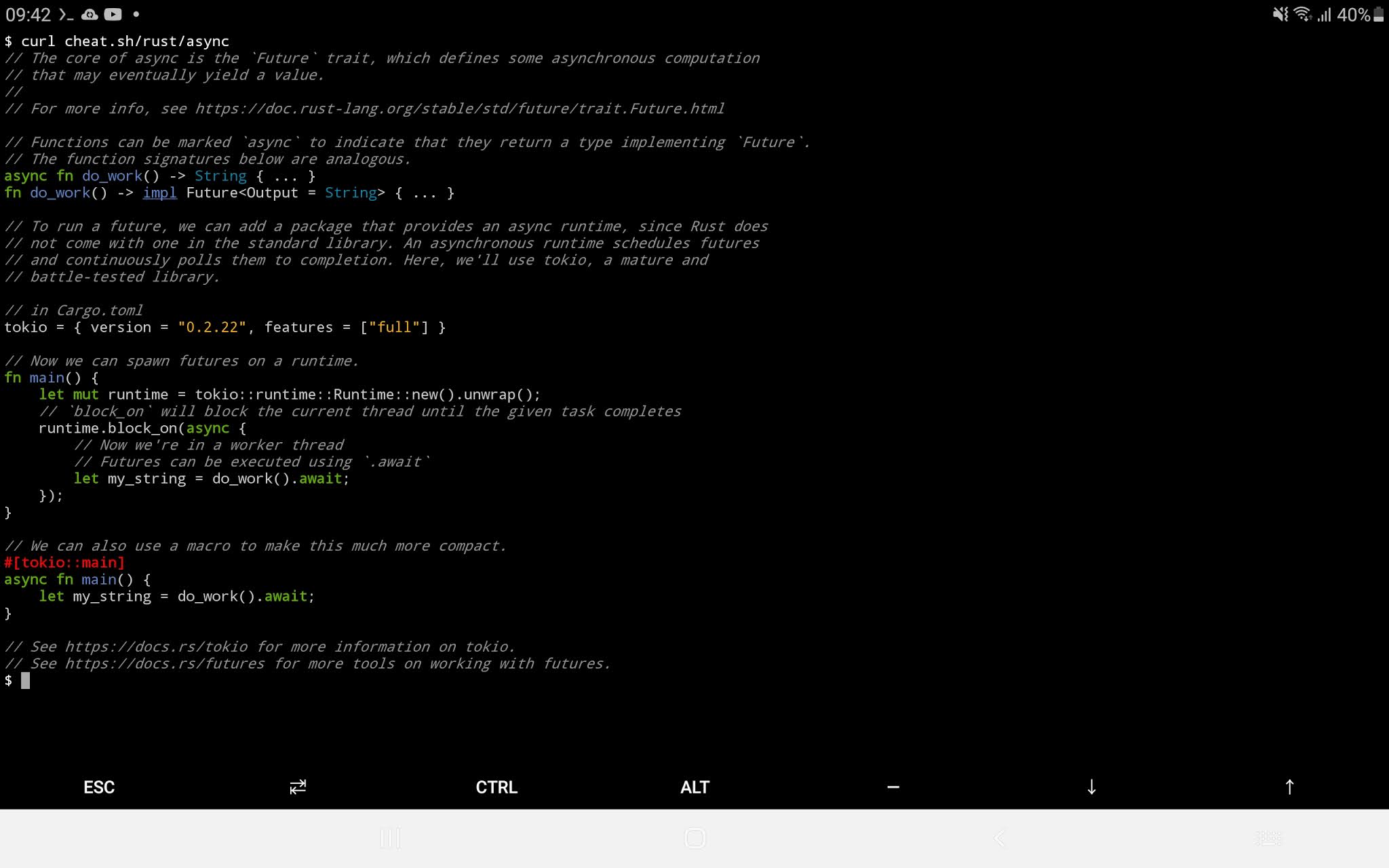This screenshot has width=1389, height=868.
Task: Tap the Tab key arrows icon
Action: 298,787
